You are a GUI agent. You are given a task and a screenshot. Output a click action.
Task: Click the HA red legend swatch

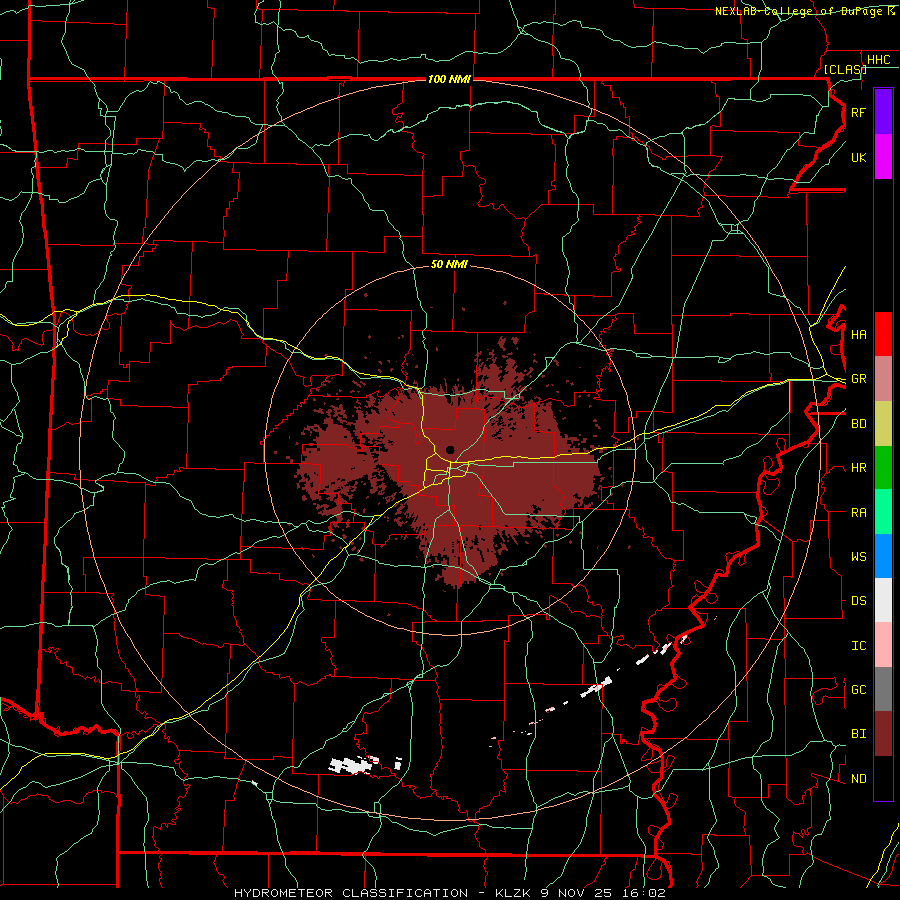(883, 334)
